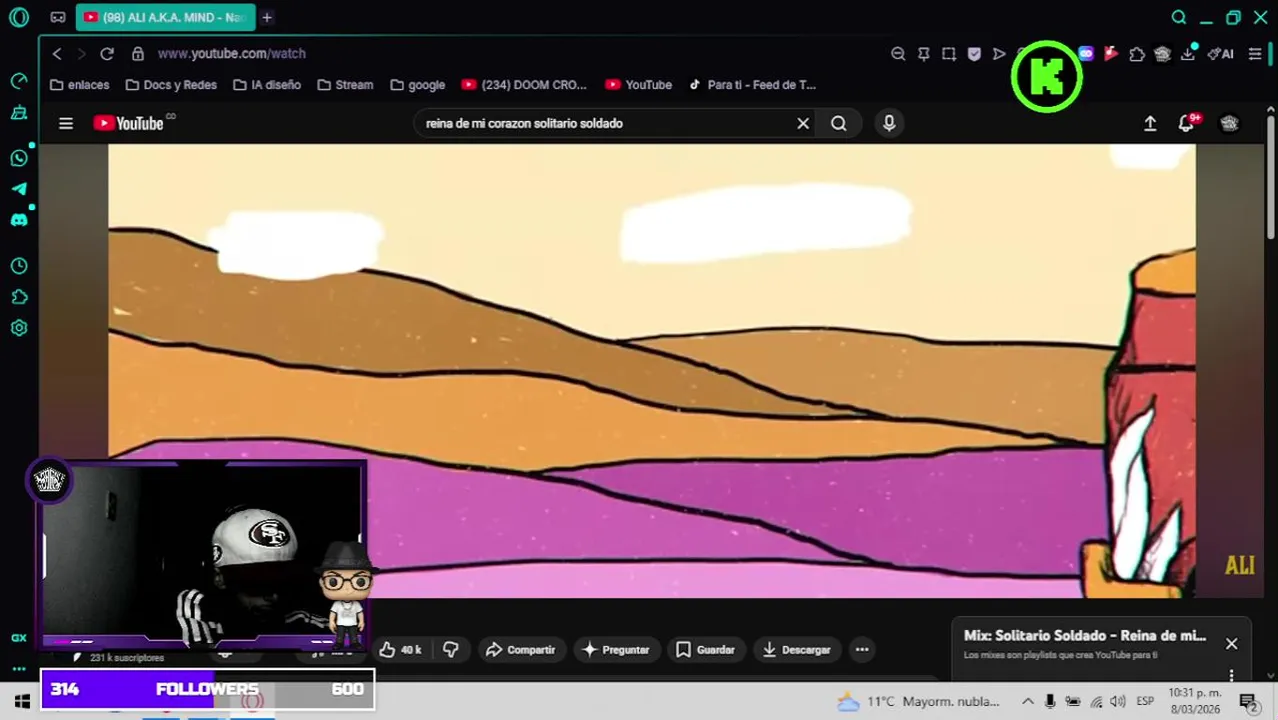Viewport: 1278px width, 720px height.
Task: Click the zoom out magnifier icon
Action: tap(898, 53)
